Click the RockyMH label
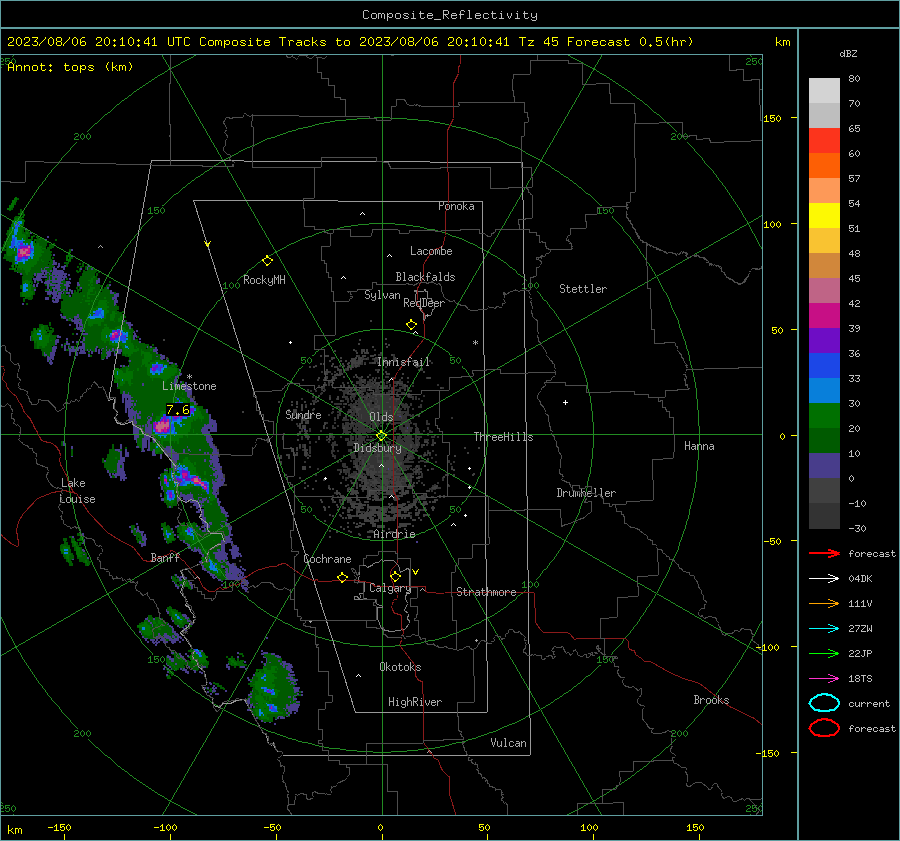Screen dimensions: 900x841 pyautogui.click(x=264, y=280)
